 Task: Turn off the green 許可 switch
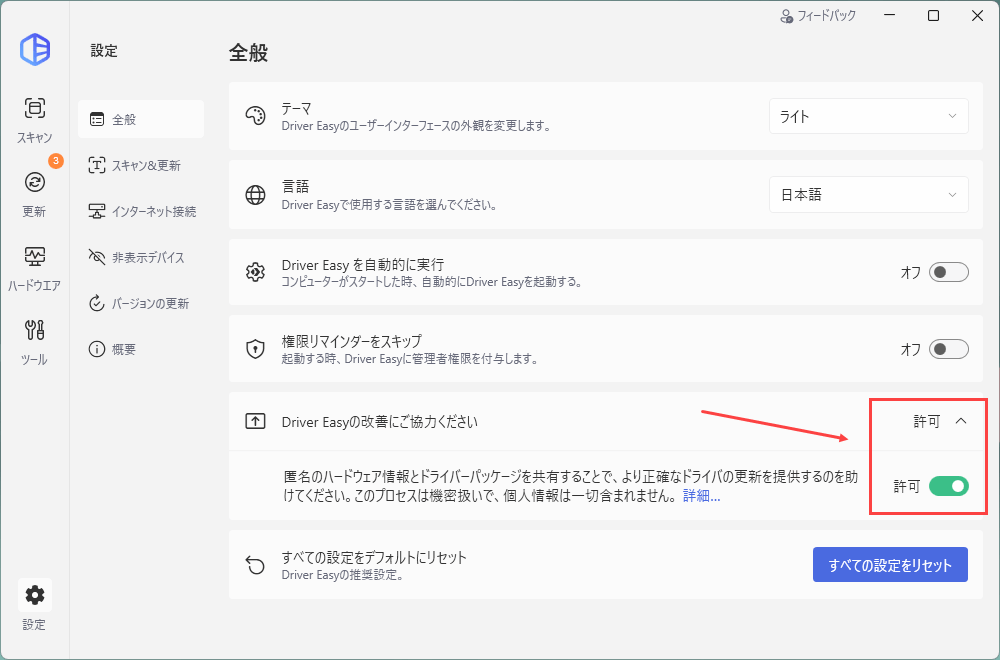(x=948, y=486)
